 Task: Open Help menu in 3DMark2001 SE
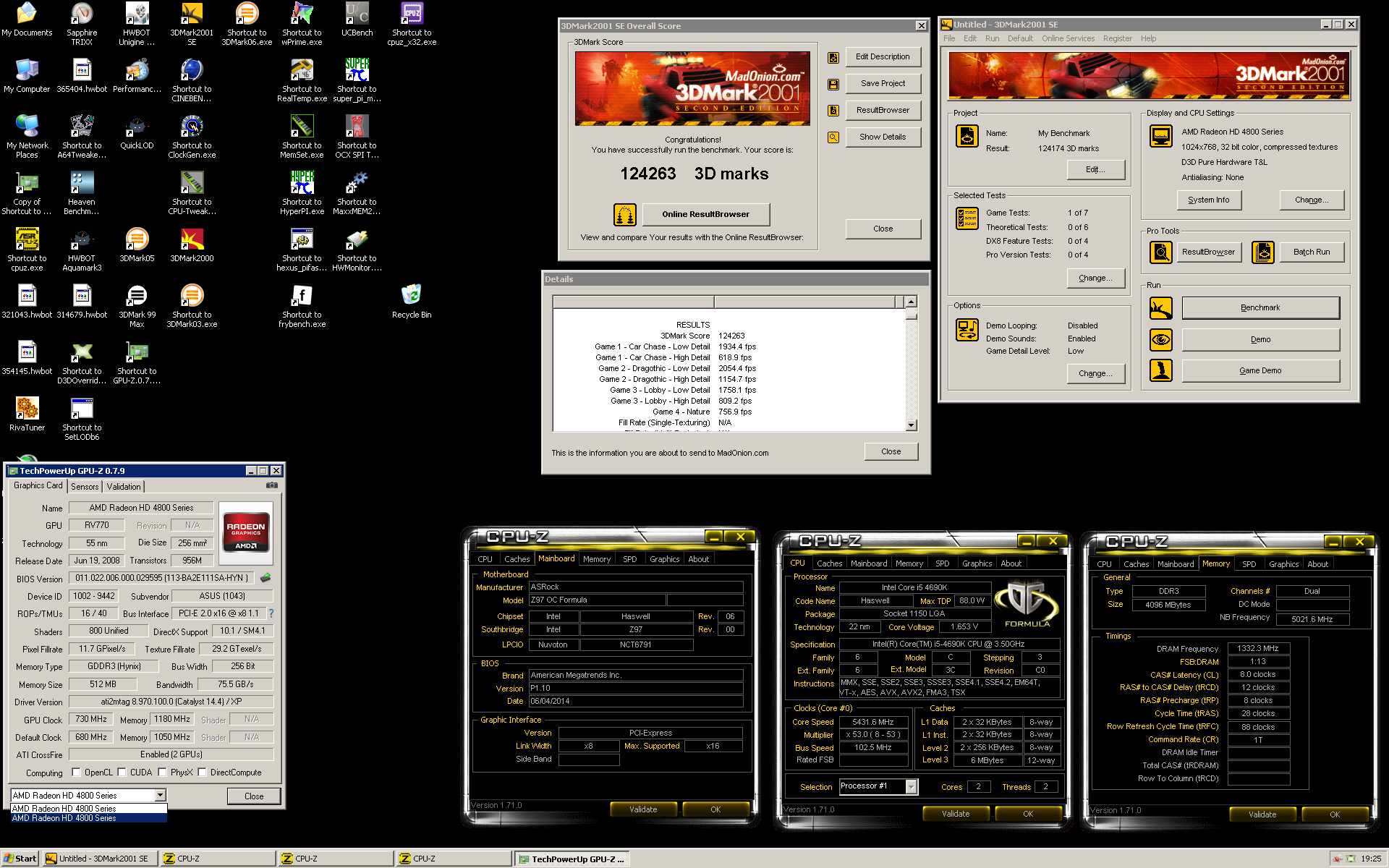pos(1148,38)
